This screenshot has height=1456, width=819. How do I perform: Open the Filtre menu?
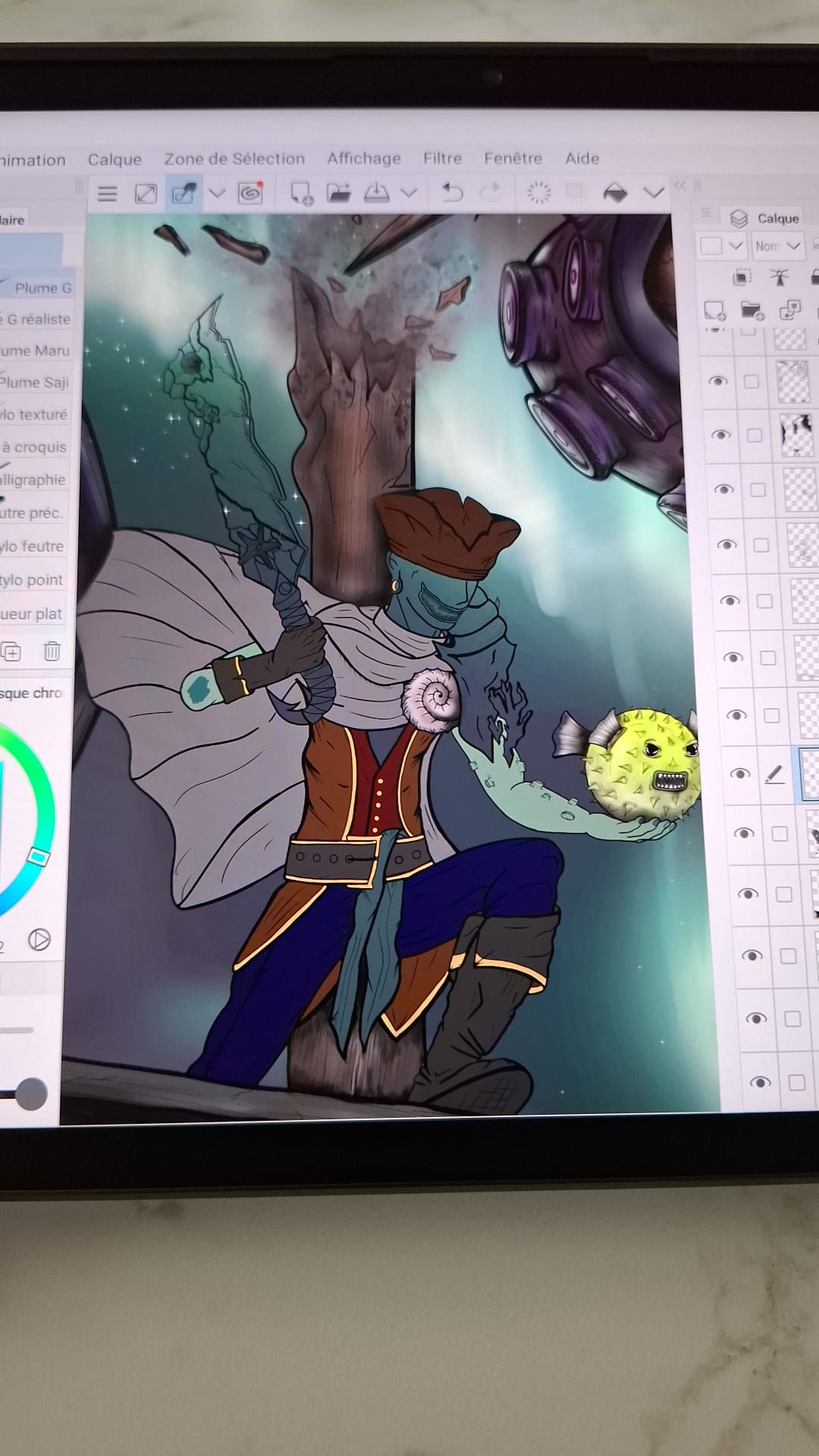pyautogui.click(x=442, y=158)
